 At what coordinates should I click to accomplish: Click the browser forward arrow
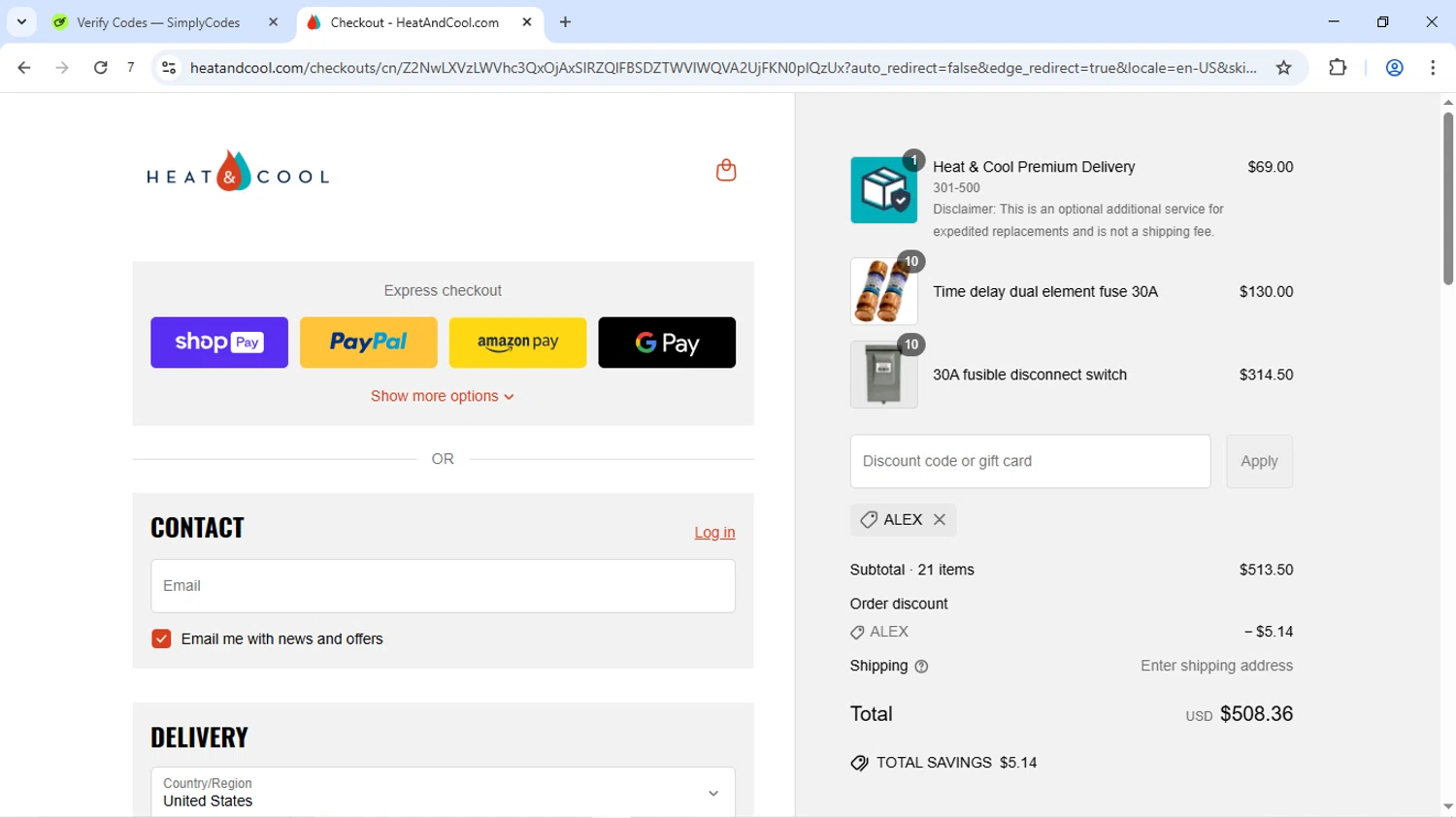62,68
